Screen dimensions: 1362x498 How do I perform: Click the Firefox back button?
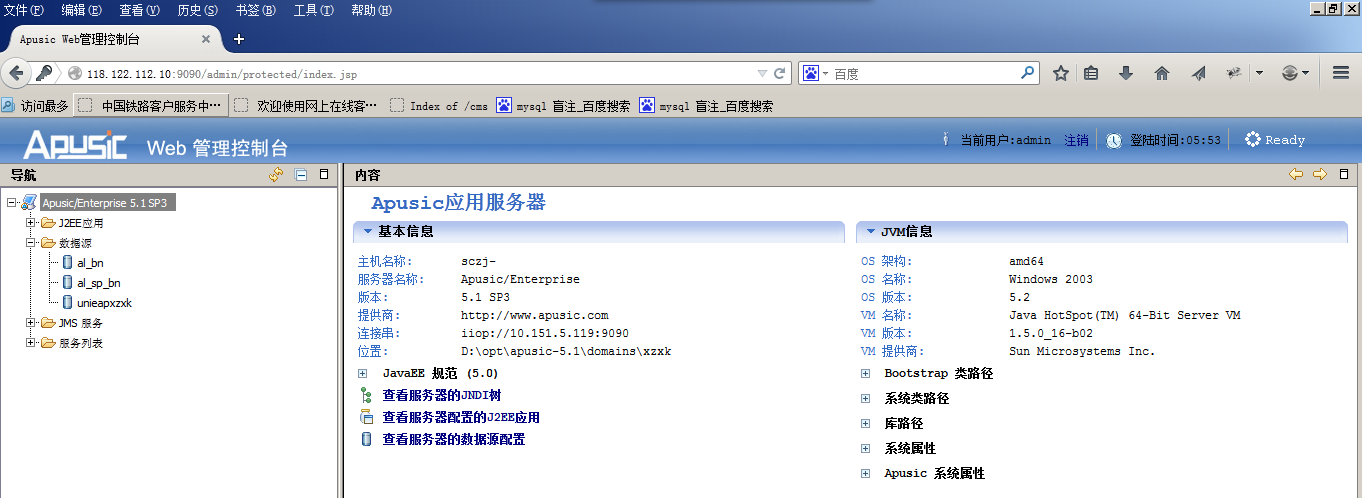point(15,73)
